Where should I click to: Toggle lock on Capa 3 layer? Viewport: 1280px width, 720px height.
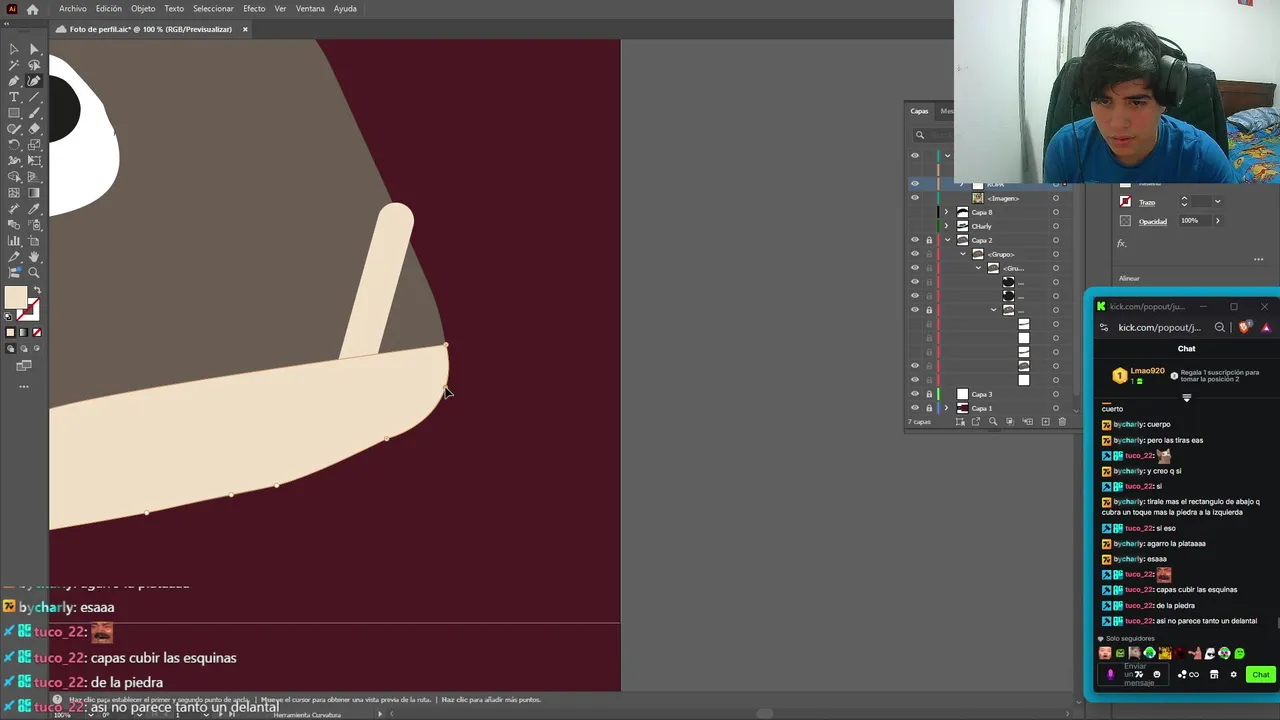coord(929,394)
